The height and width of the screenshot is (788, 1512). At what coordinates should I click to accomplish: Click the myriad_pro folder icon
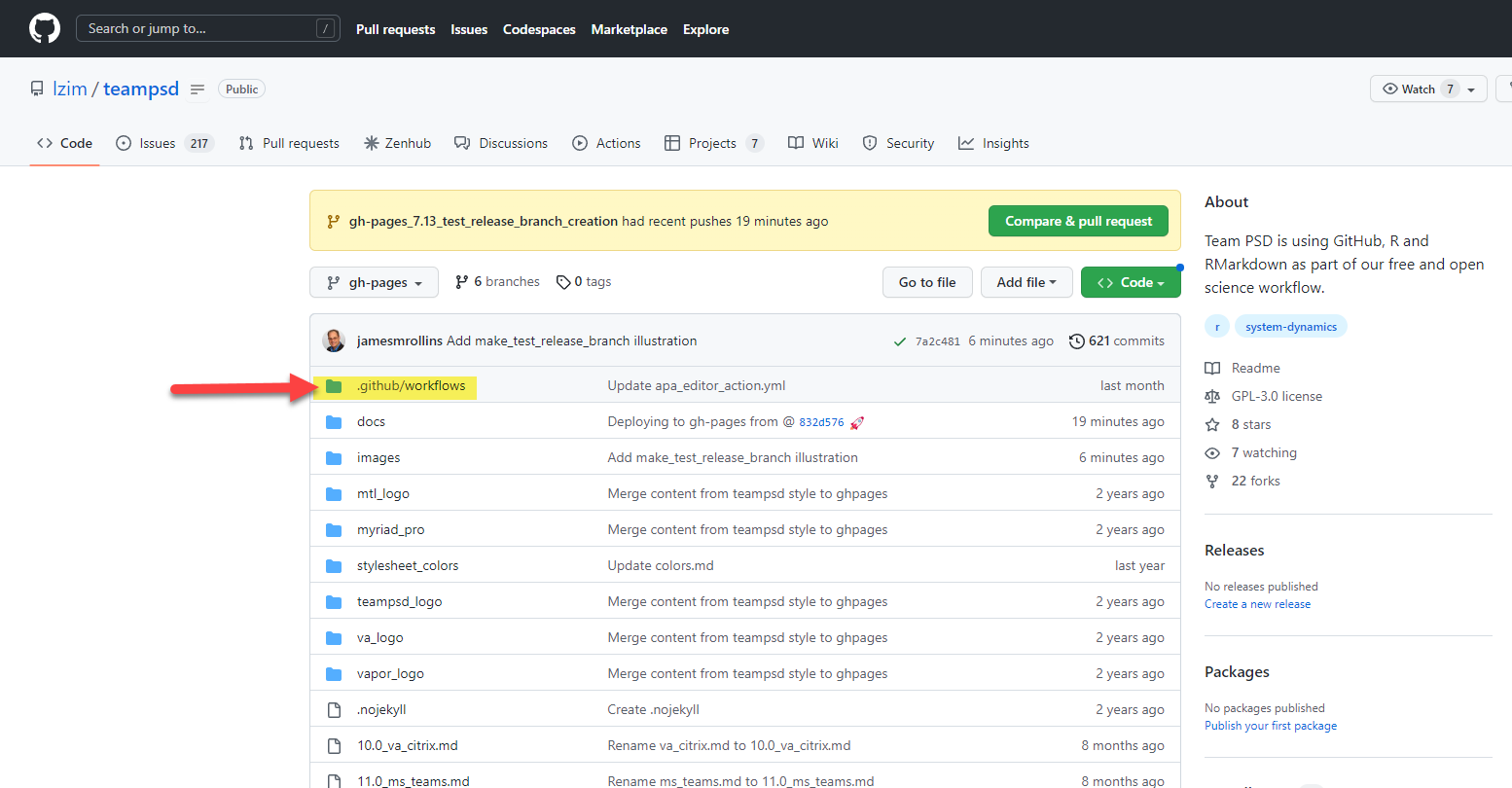(334, 530)
